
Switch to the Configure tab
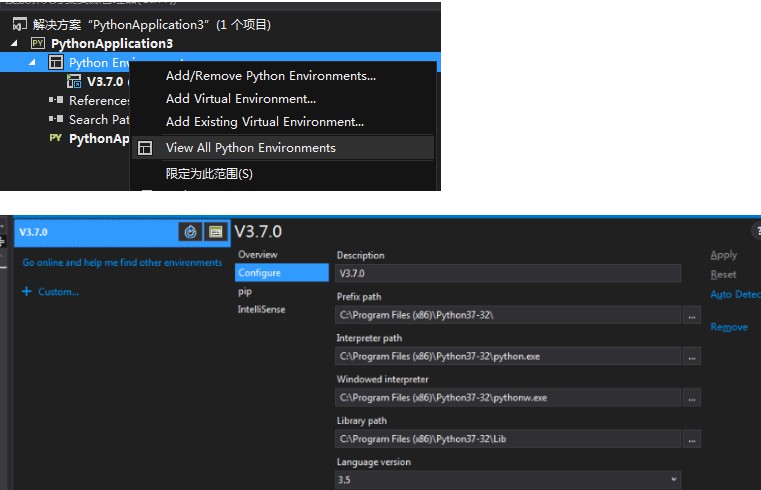point(281,273)
